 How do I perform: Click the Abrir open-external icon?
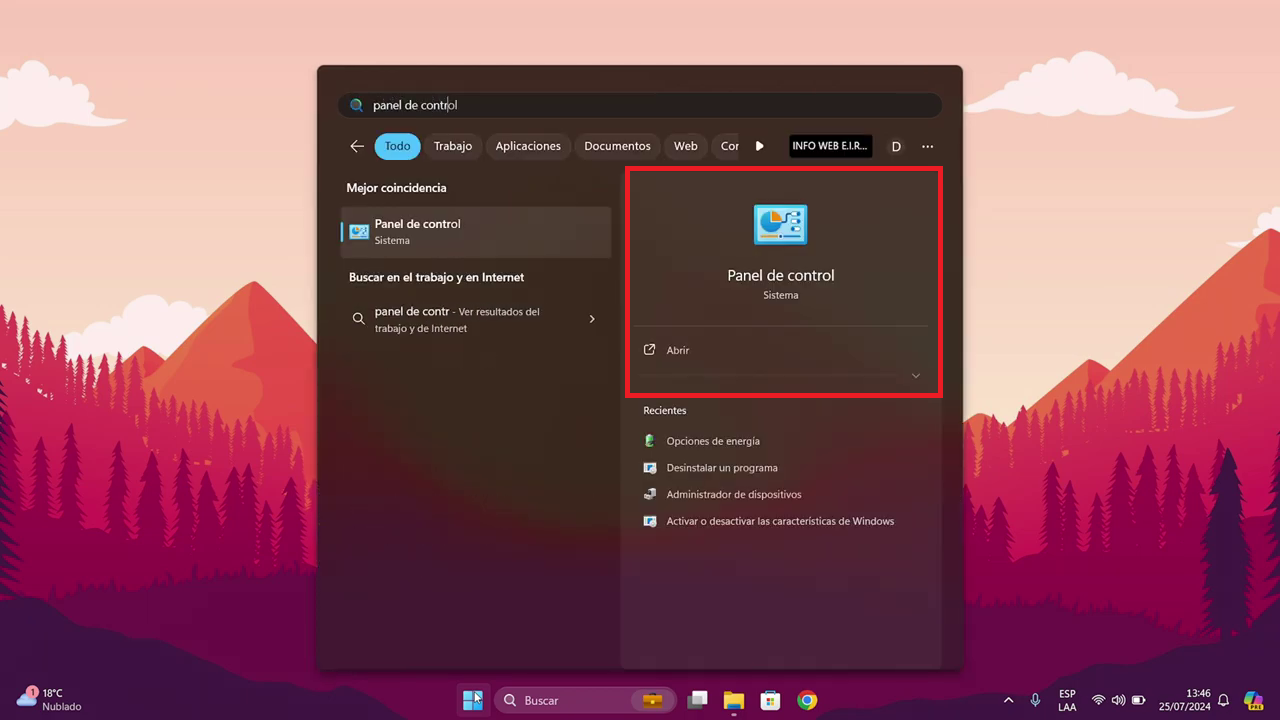pyautogui.click(x=649, y=350)
